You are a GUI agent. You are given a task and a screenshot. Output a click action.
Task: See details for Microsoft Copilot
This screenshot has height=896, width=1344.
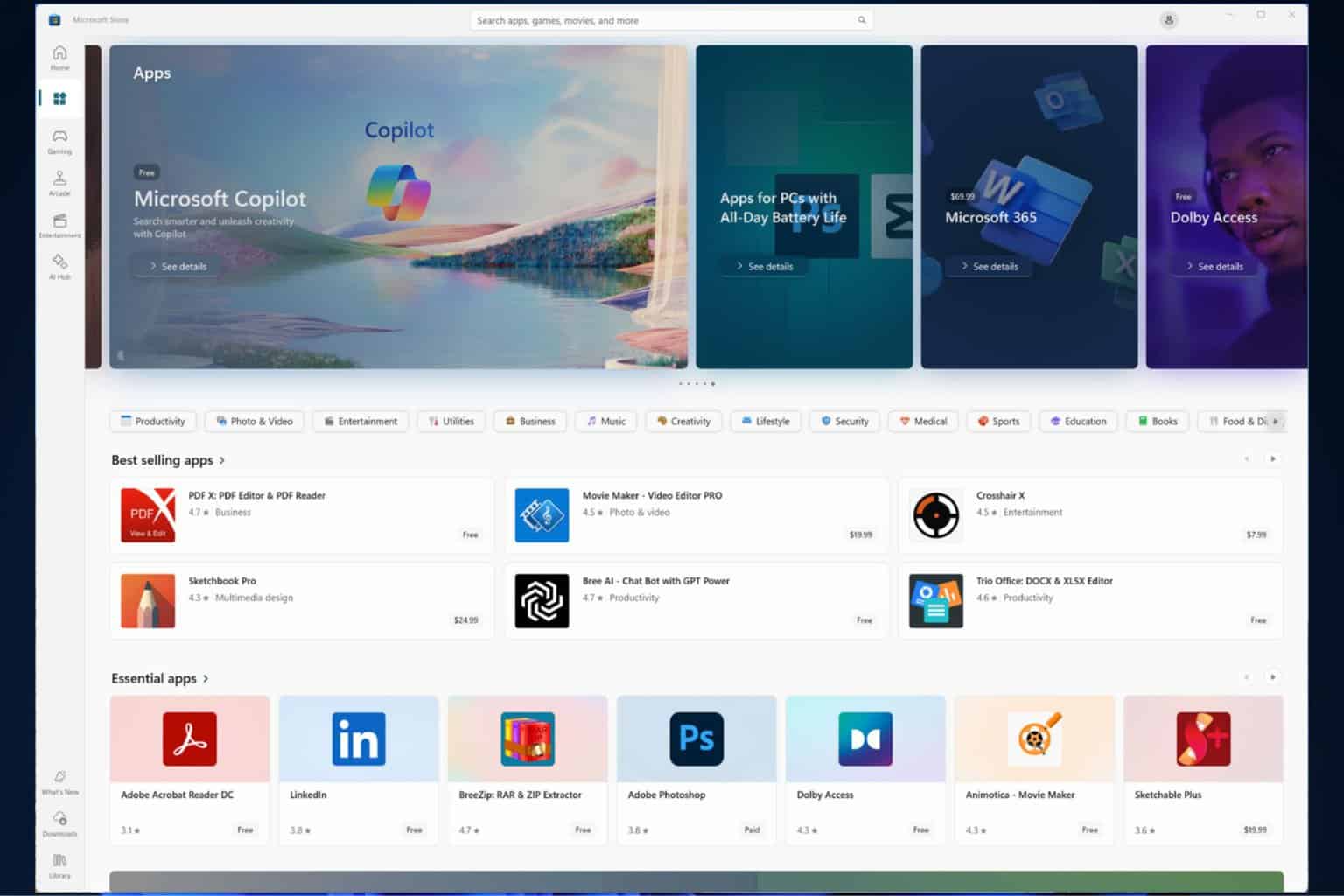click(178, 266)
